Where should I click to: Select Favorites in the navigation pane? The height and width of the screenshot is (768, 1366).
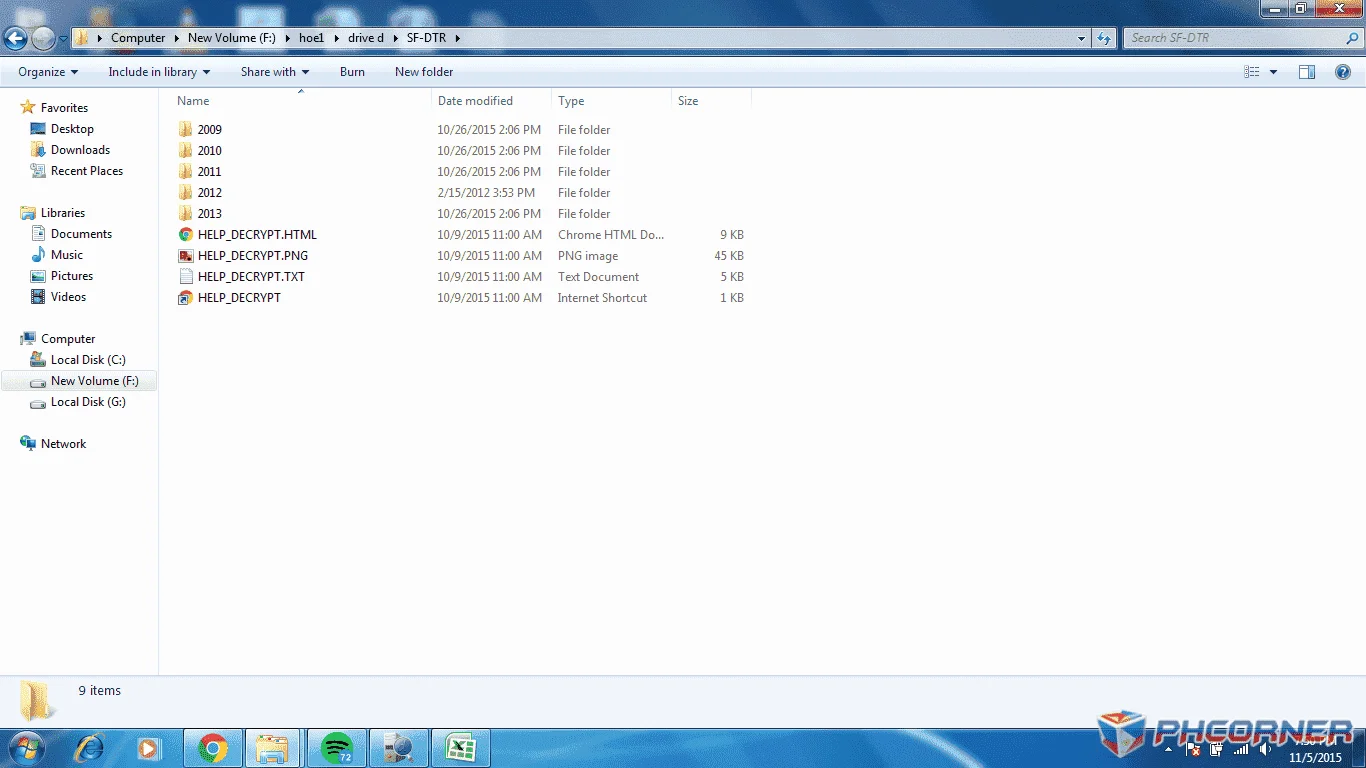[64, 108]
